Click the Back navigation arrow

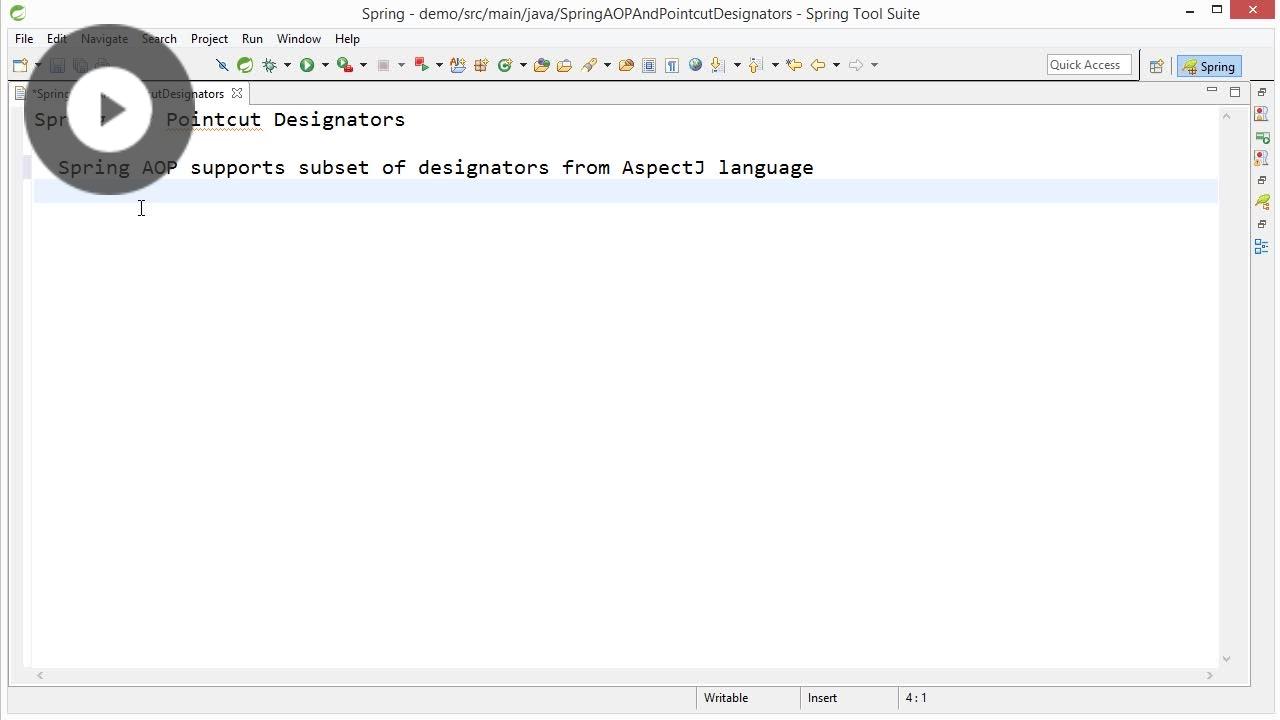pos(818,65)
